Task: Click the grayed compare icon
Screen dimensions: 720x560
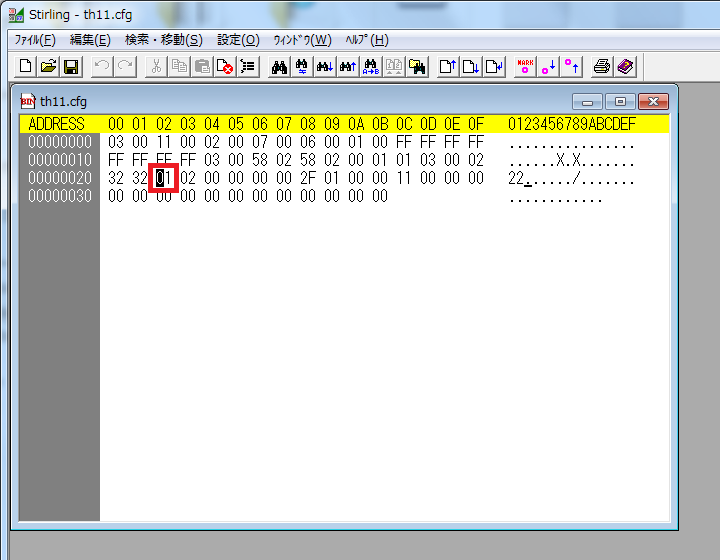Action: pos(394,67)
